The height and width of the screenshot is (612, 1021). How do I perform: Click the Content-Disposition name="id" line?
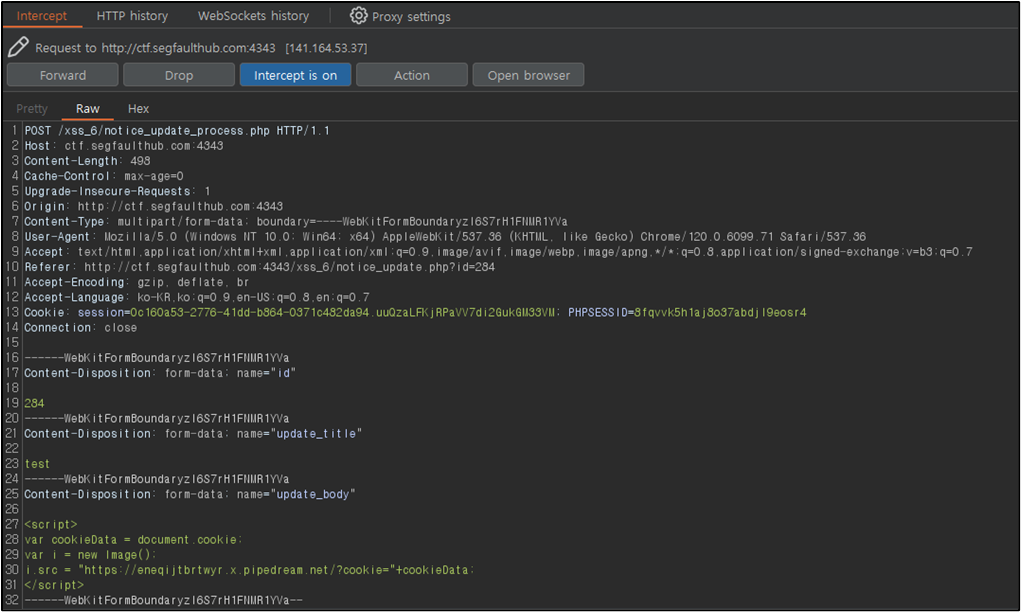pos(160,373)
